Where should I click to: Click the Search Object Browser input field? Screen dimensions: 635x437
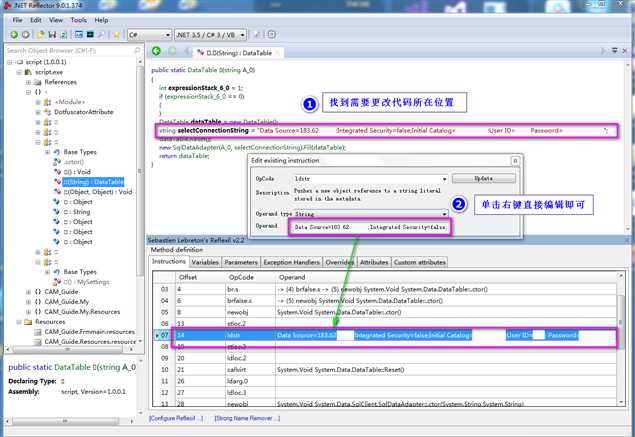point(71,50)
